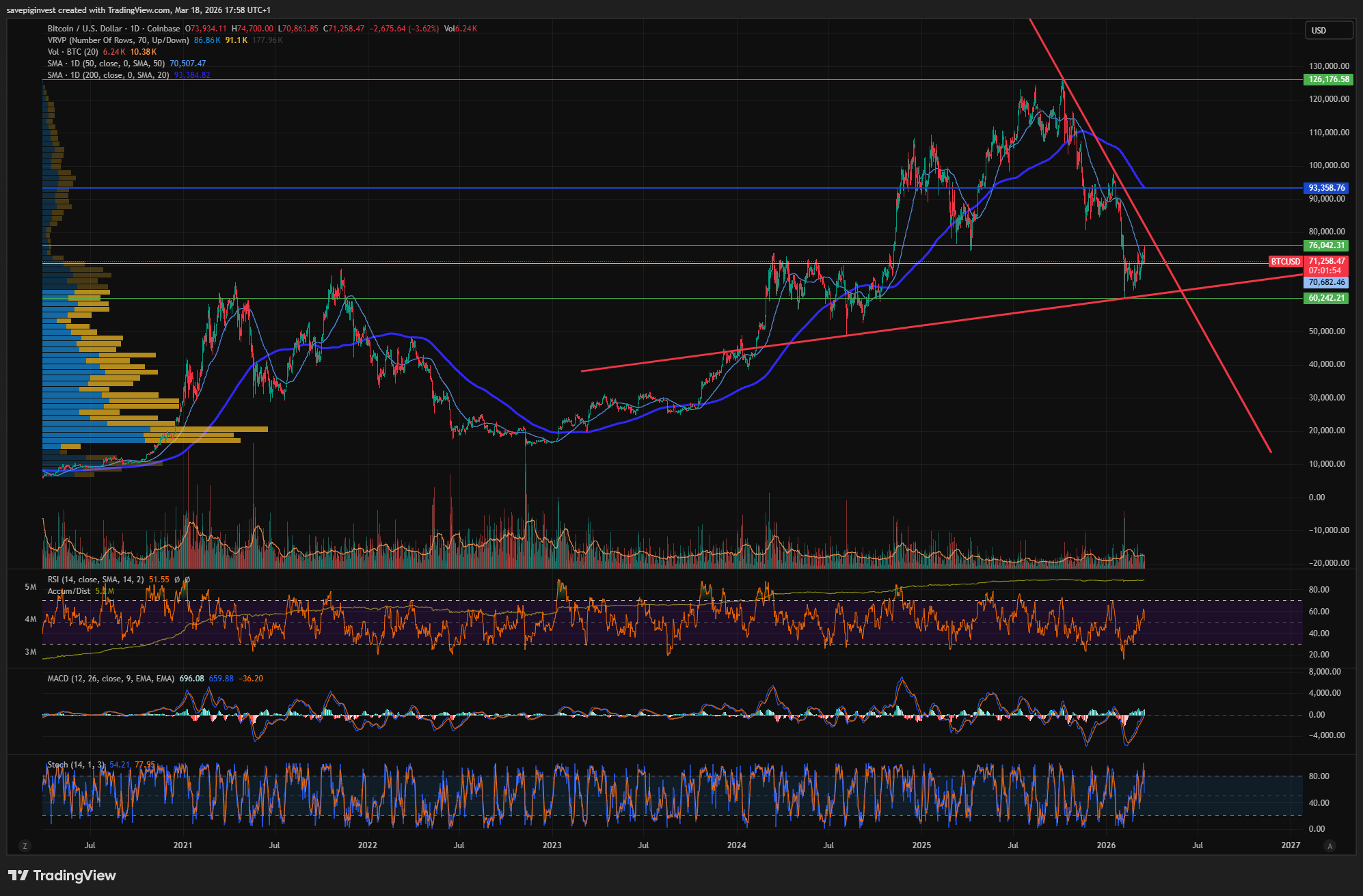Select the SMA 50 indicator legend
The width and height of the screenshot is (1363, 896).
[106, 64]
